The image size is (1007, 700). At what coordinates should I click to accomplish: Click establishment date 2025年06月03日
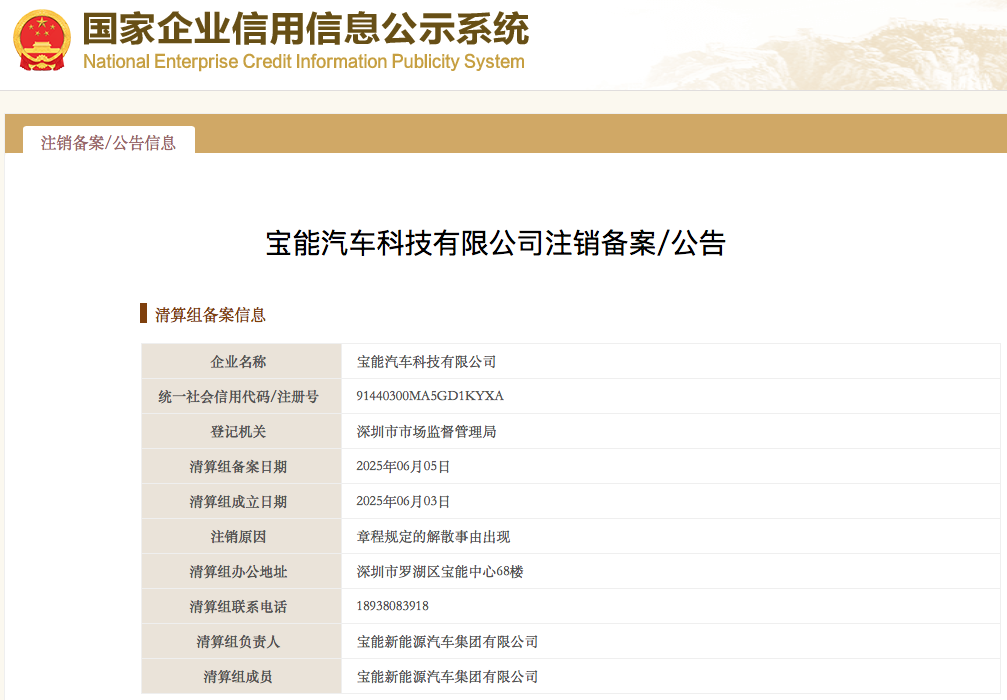point(403,501)
